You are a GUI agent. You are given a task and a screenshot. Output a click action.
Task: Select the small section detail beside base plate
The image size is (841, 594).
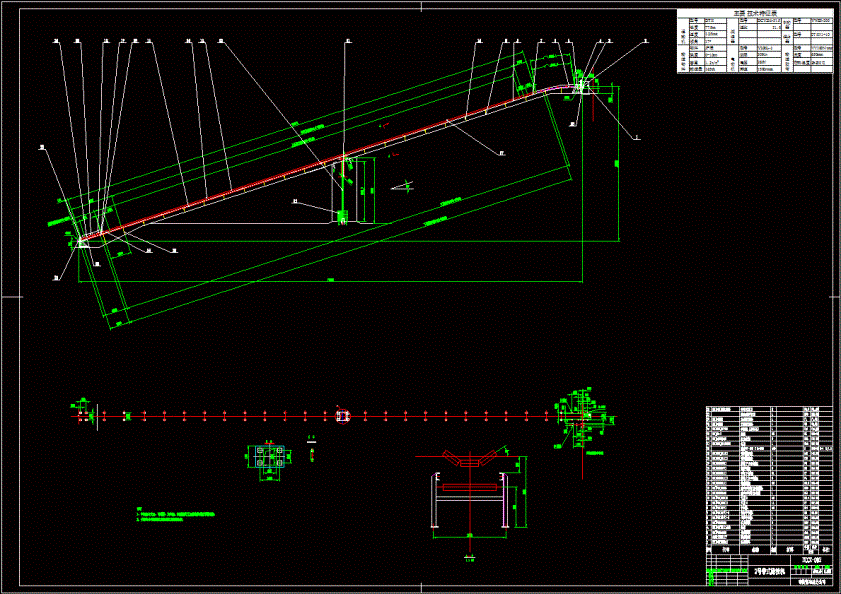312,452
